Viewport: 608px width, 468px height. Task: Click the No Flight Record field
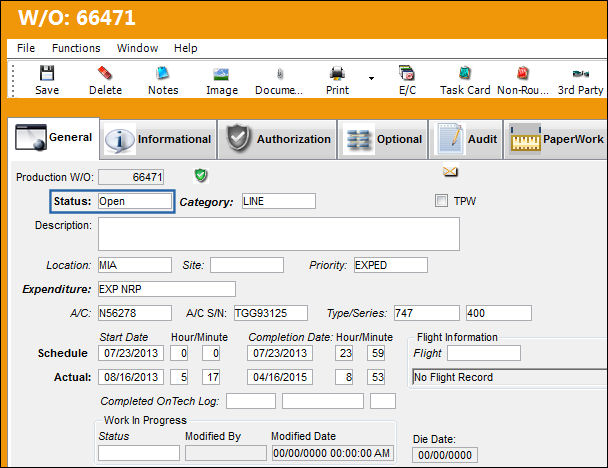click(510, 377)
